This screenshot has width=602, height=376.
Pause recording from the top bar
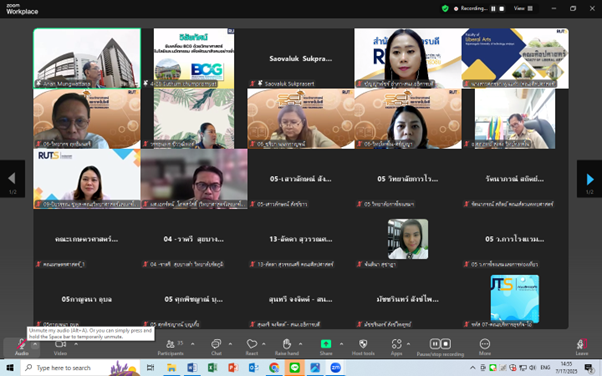pos(493,8)
